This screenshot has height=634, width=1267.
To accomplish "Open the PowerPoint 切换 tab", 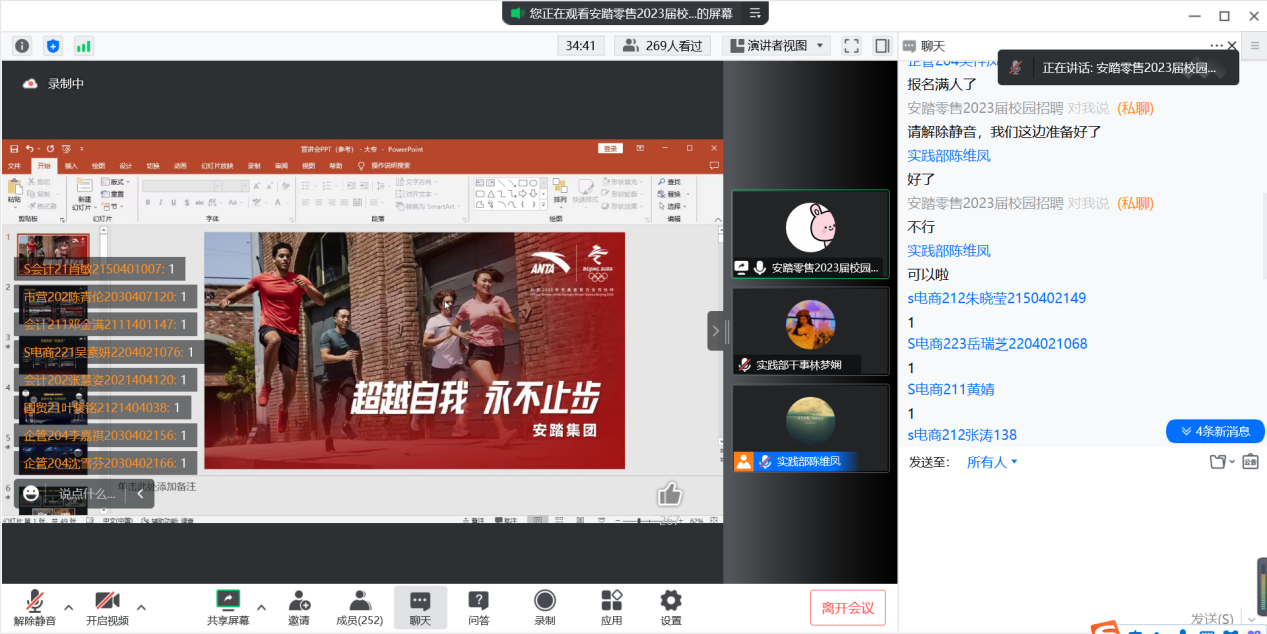I will (x=153, y=165).
